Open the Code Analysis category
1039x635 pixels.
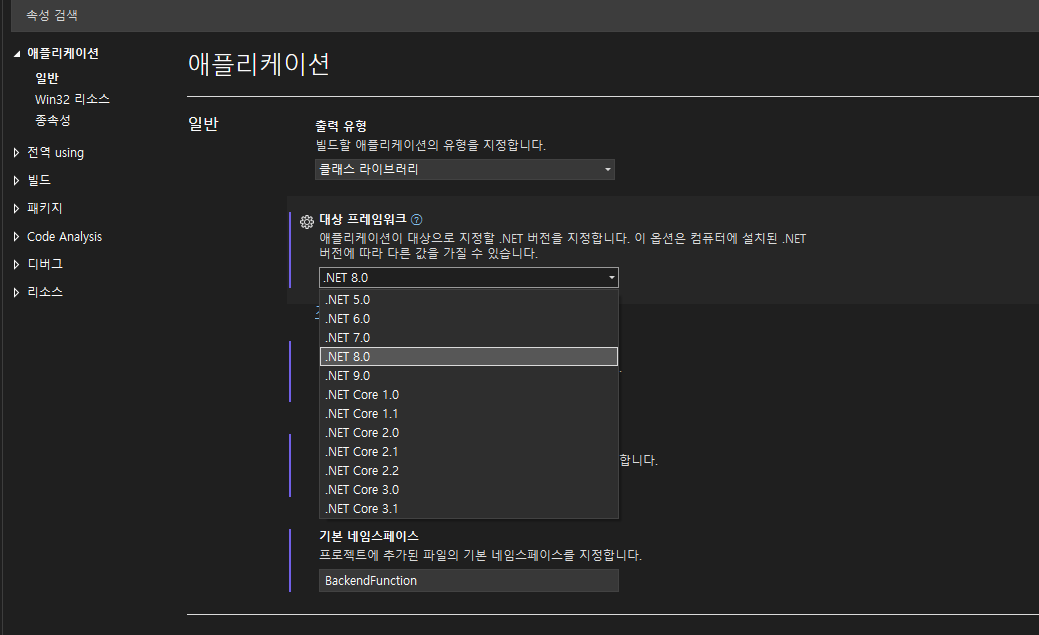(x=64, y=237)
